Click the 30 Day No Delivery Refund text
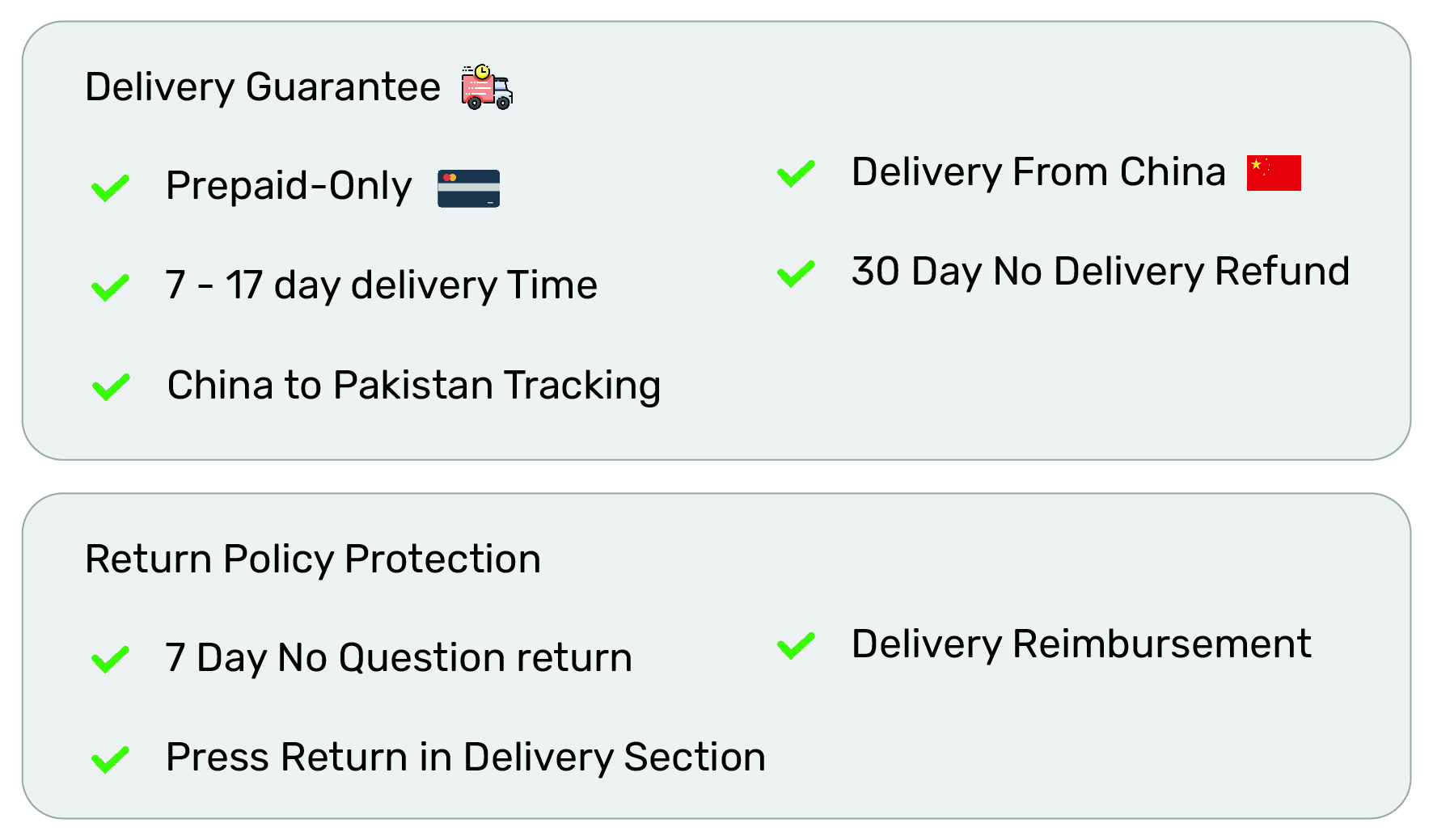This screenshot has height=840, width=1433. 1100,272
